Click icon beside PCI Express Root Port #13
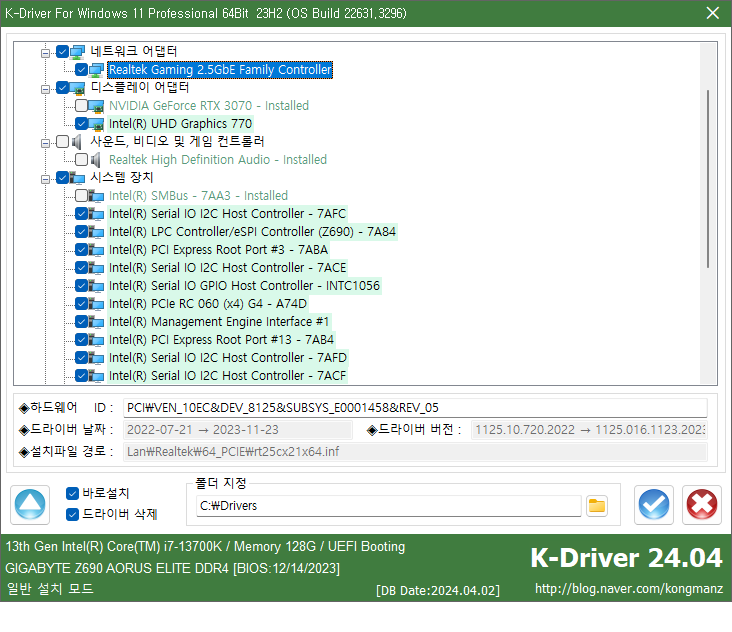732x632 pixels. (96, 340)
